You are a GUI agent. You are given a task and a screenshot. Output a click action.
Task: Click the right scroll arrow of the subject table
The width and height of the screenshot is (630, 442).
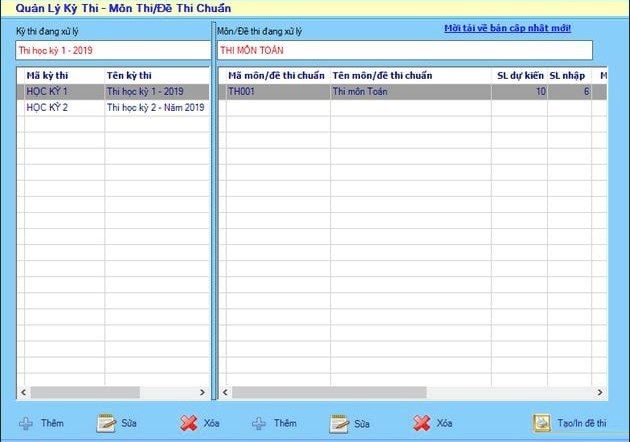pos(600,392)
